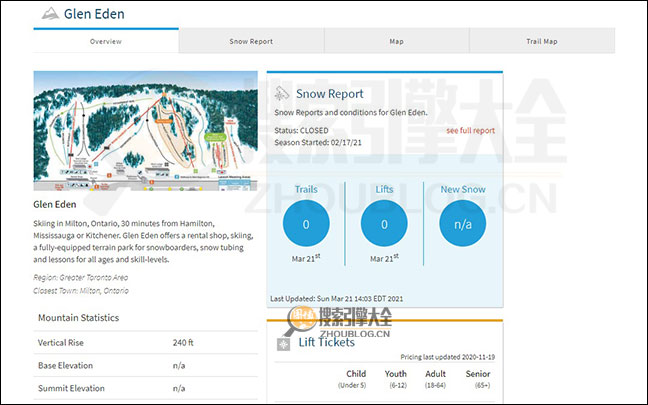Viewport: 648px width, 405px height.
Task: Open the Trail Map tab
Action: [542, 41]
